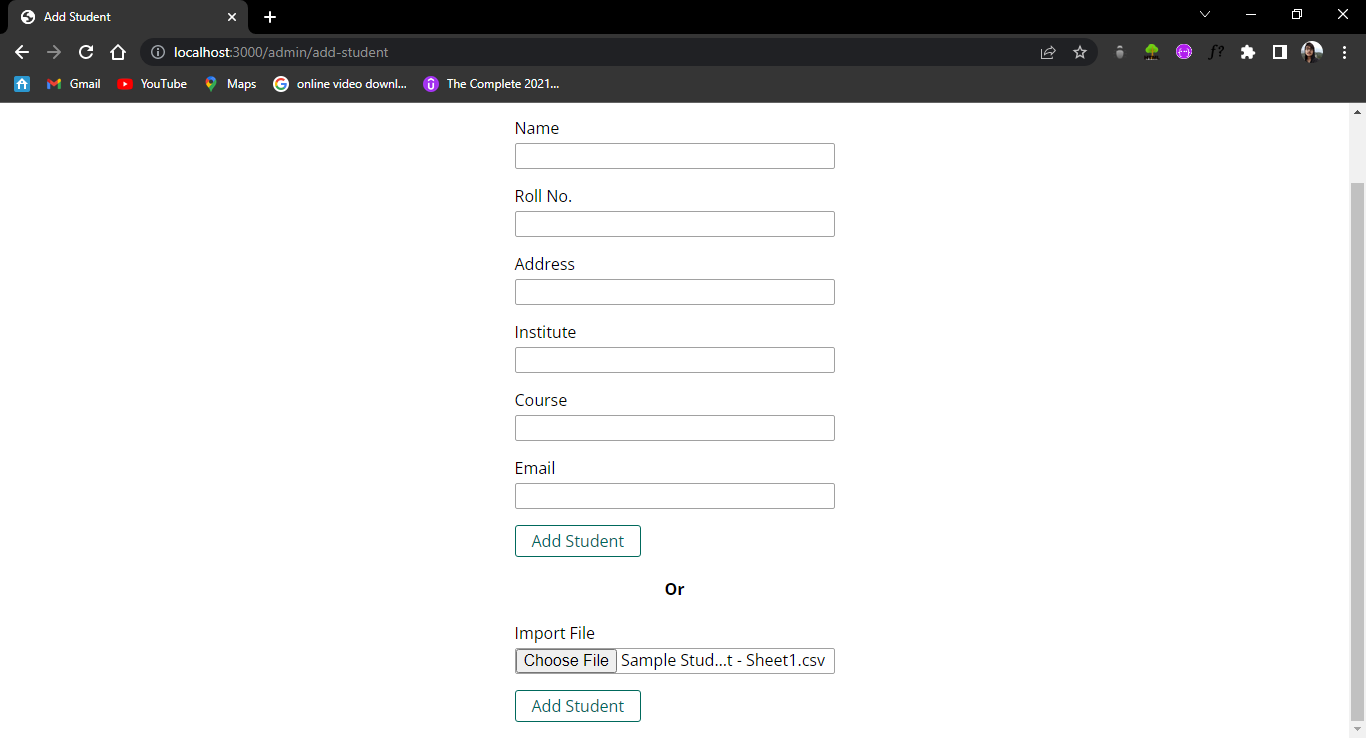Open the Maps bookmark

[229, 84]
